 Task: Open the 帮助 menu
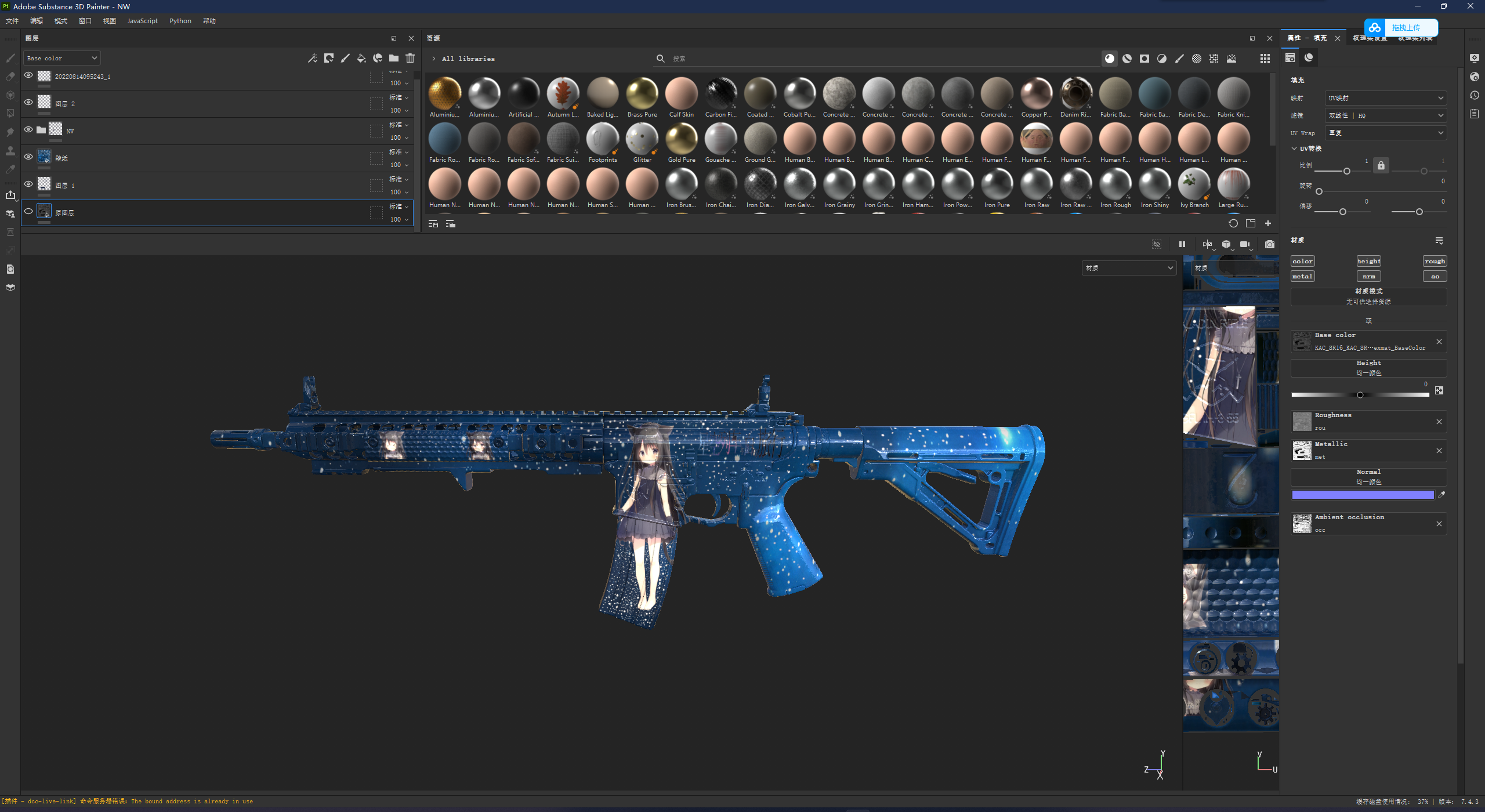(x=209, y=21)
